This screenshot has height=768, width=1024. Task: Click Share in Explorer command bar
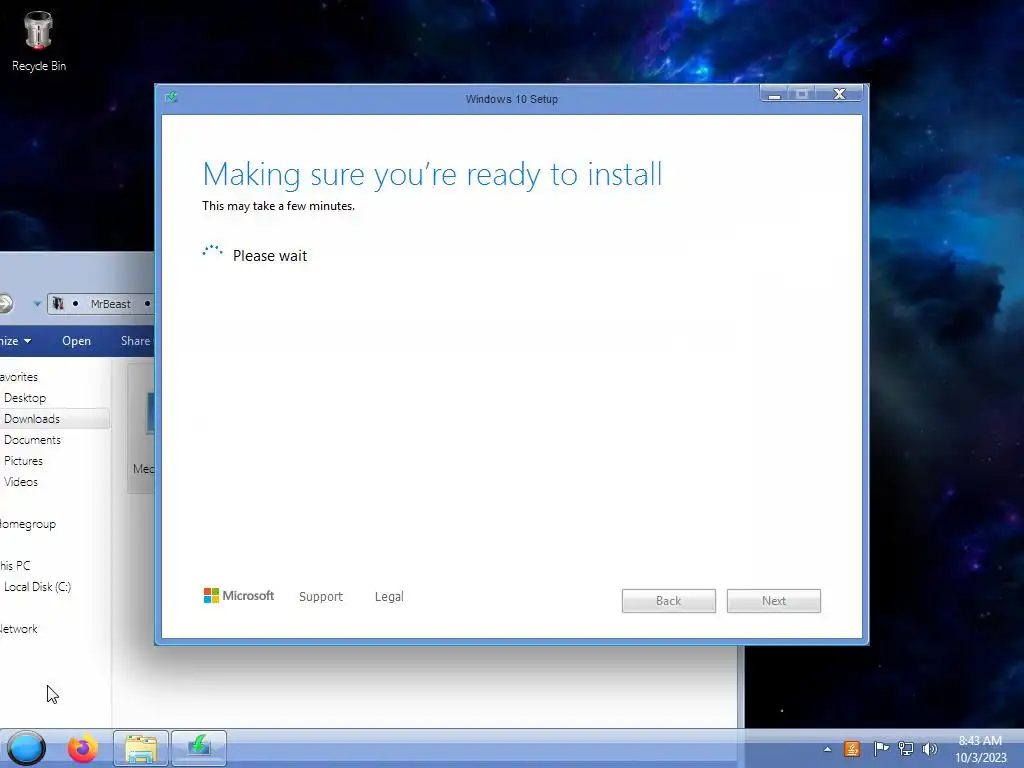(136, 341)
